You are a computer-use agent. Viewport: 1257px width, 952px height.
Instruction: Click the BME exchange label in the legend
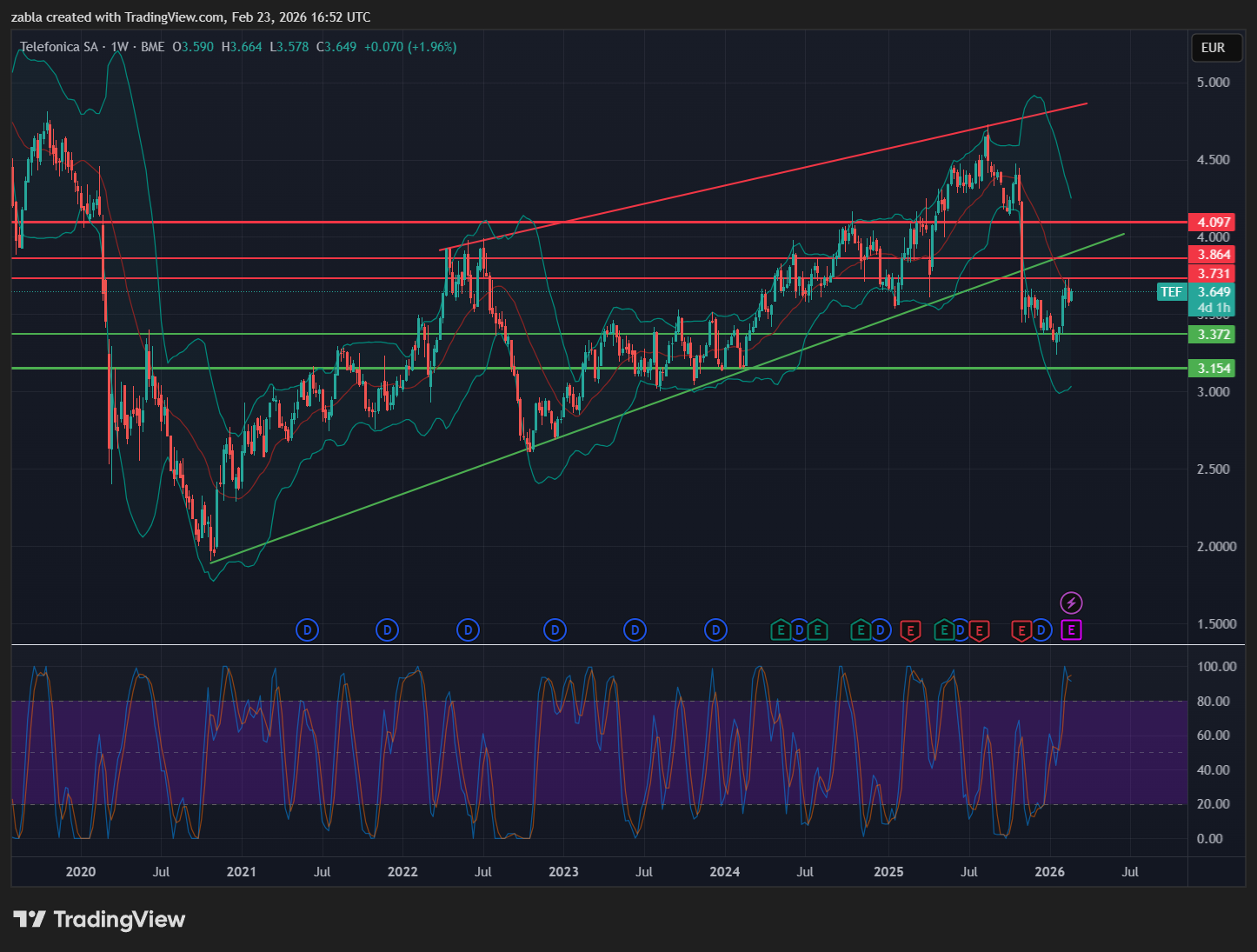tap(152, 47)
